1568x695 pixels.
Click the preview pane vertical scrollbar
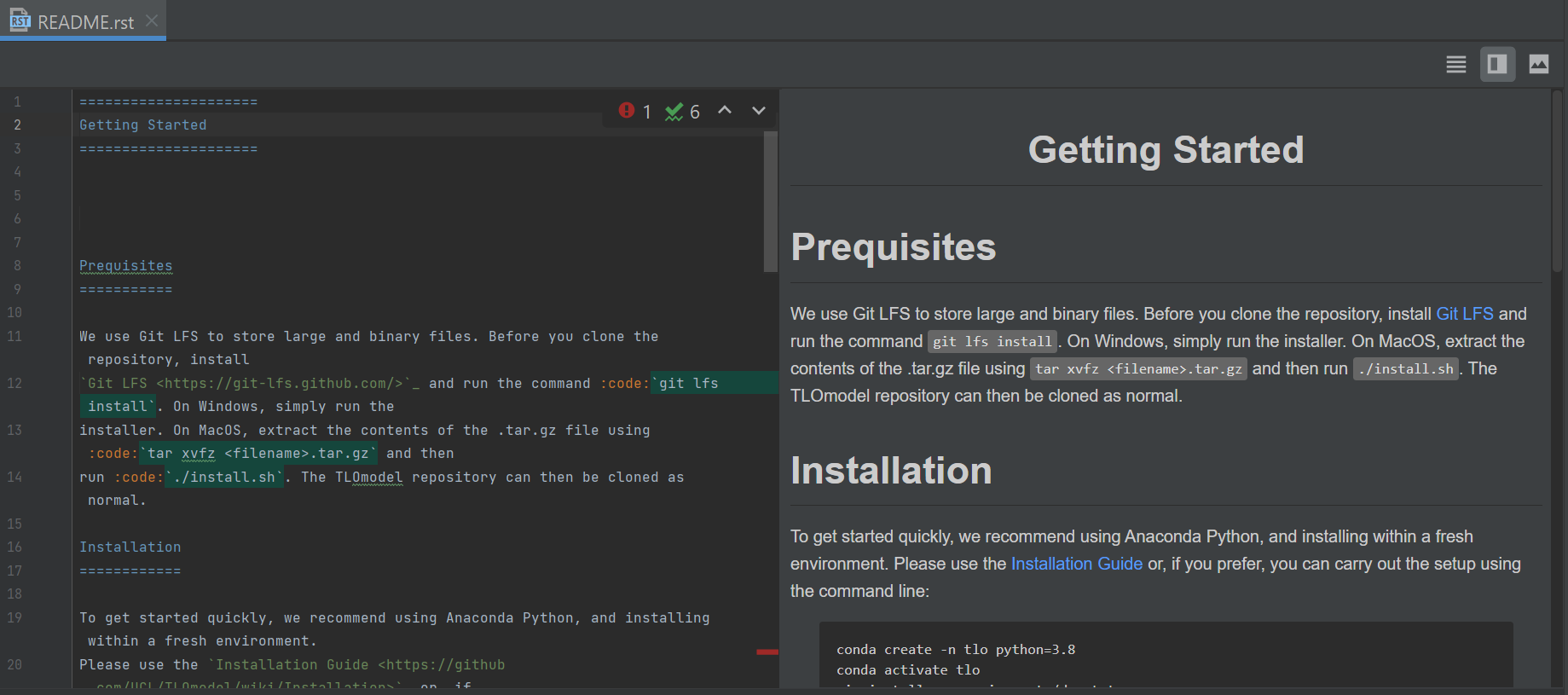(x=1556, y=180)
